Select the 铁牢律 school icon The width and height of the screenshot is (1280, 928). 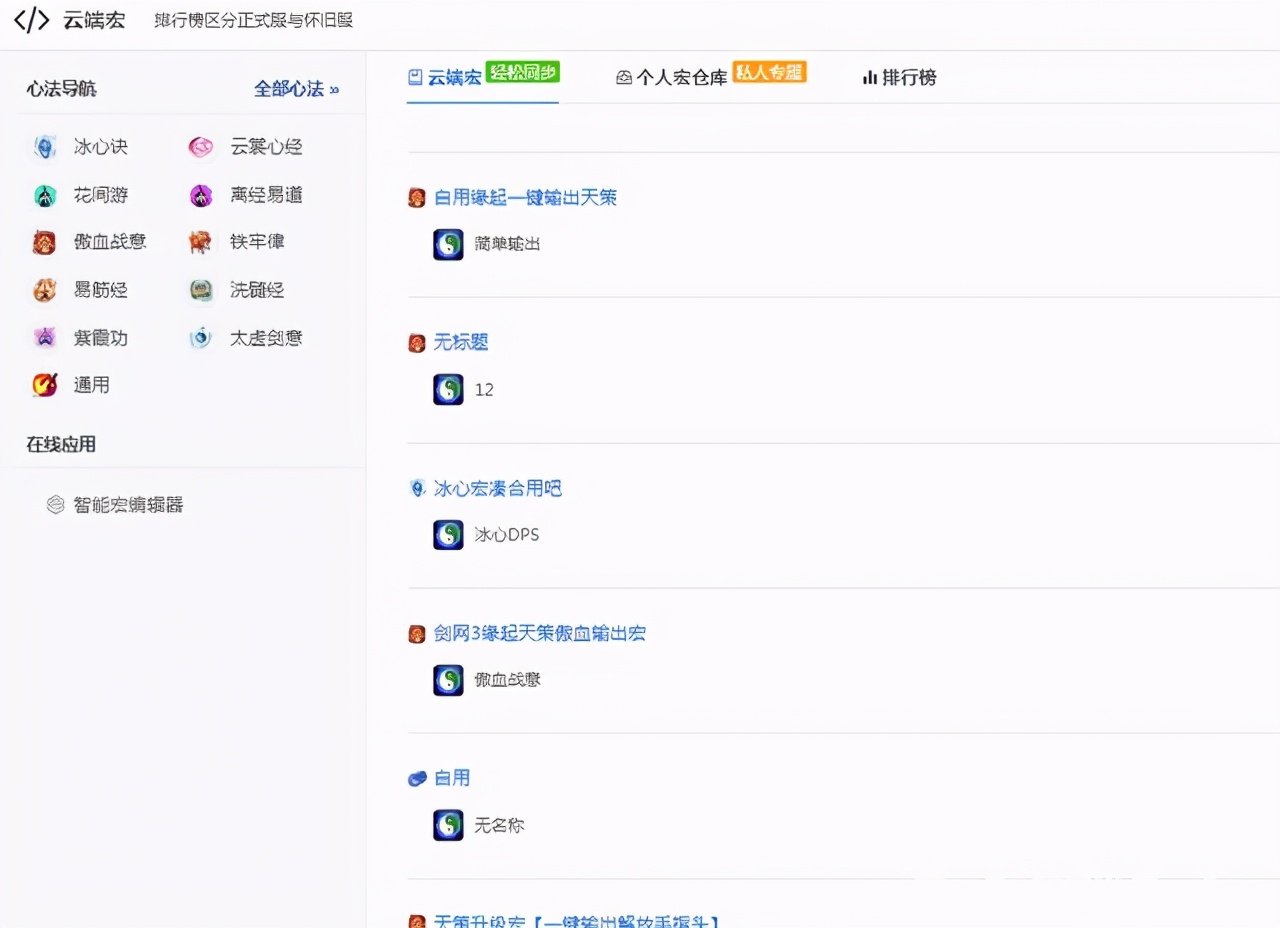(x=200, y=241)
